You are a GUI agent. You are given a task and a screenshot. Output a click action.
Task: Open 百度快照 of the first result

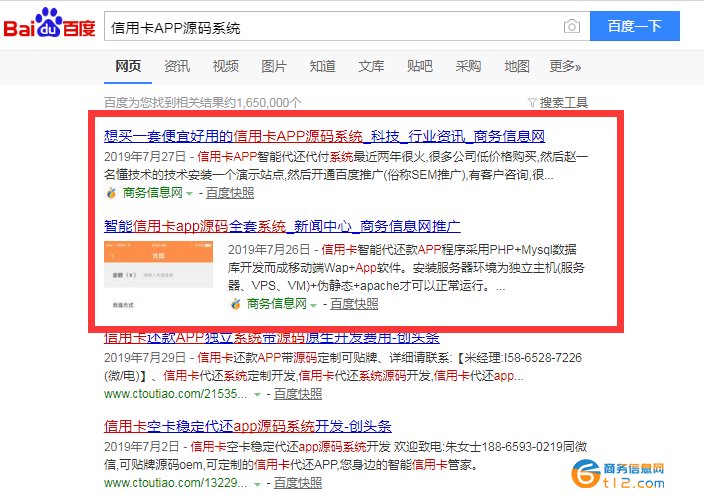[230, 193]
